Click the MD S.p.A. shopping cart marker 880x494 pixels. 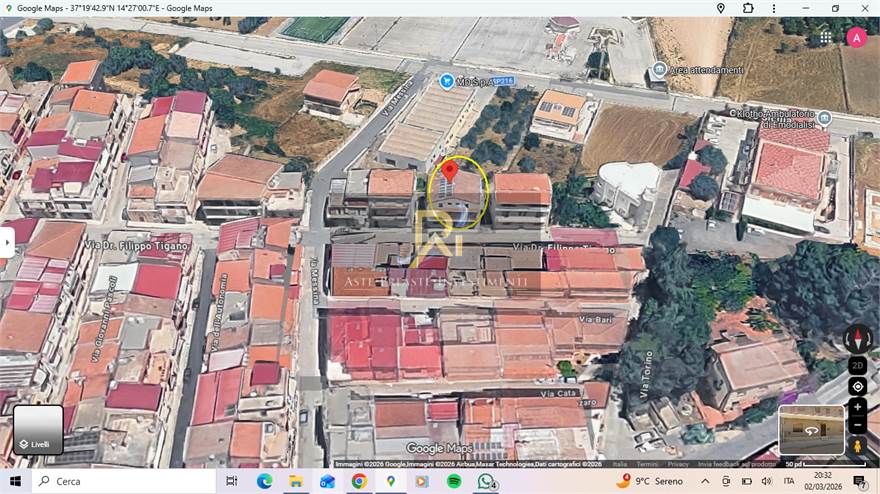click(447, 80)
